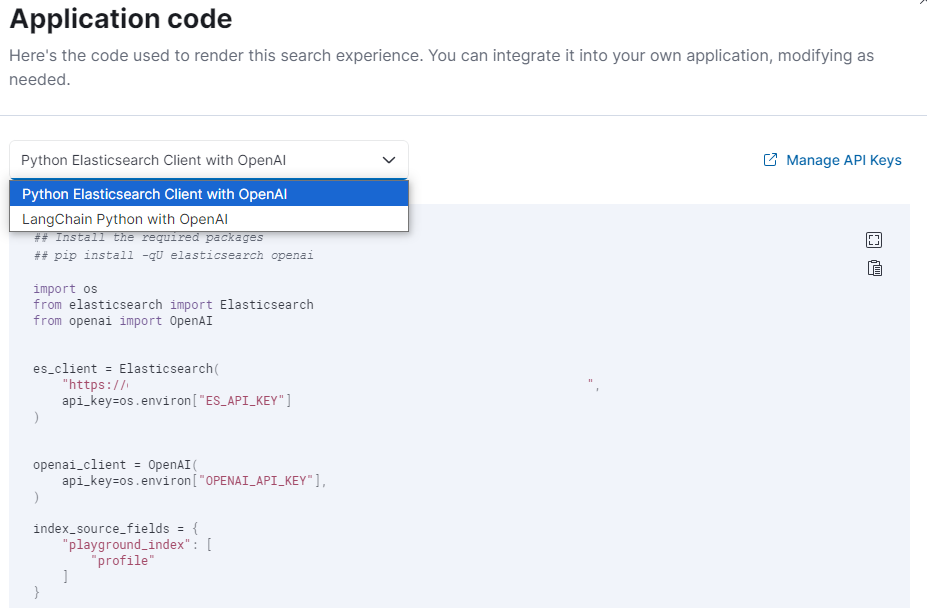
Task: Click the fullscreen code block icon
Action: [x=874, y=240]
